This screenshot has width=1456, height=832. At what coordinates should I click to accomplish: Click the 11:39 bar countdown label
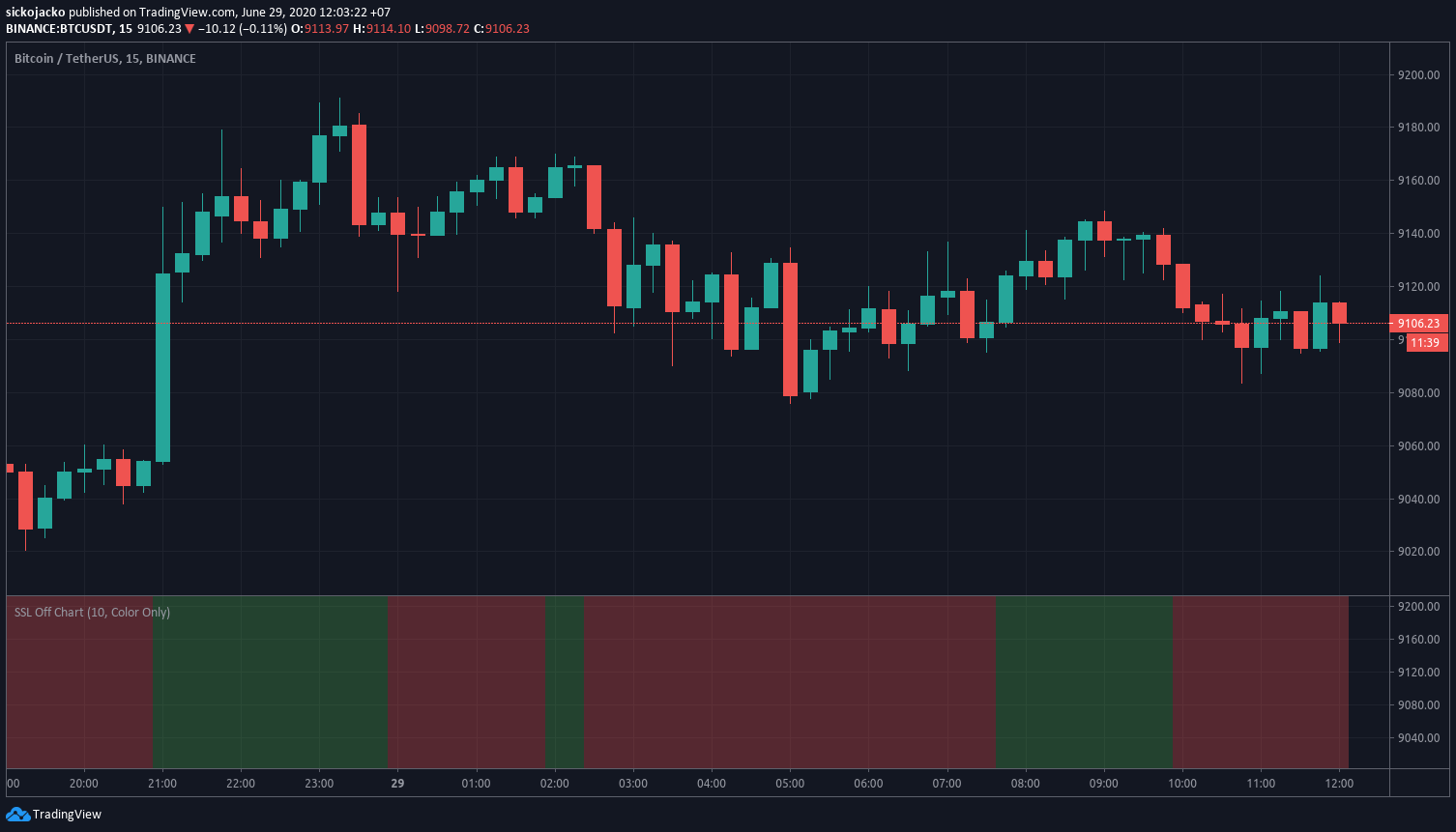point(1426,343)
